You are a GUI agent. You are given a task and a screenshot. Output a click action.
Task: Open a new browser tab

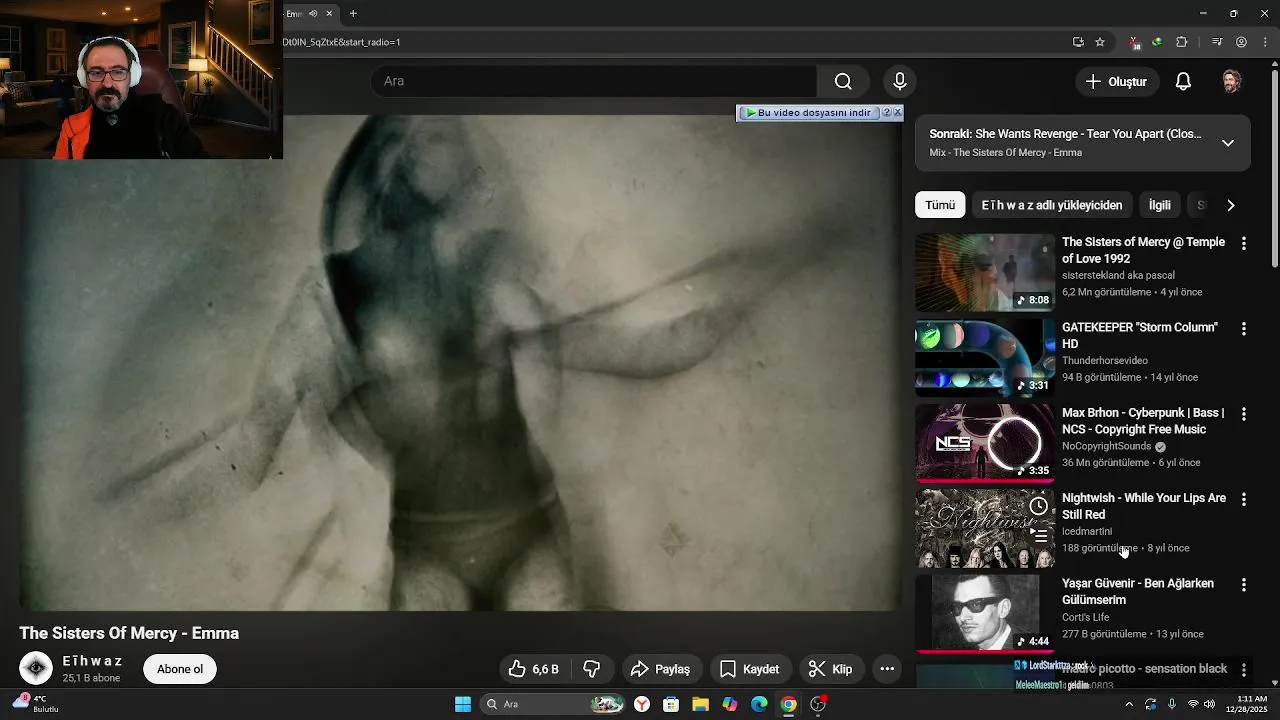353,13
